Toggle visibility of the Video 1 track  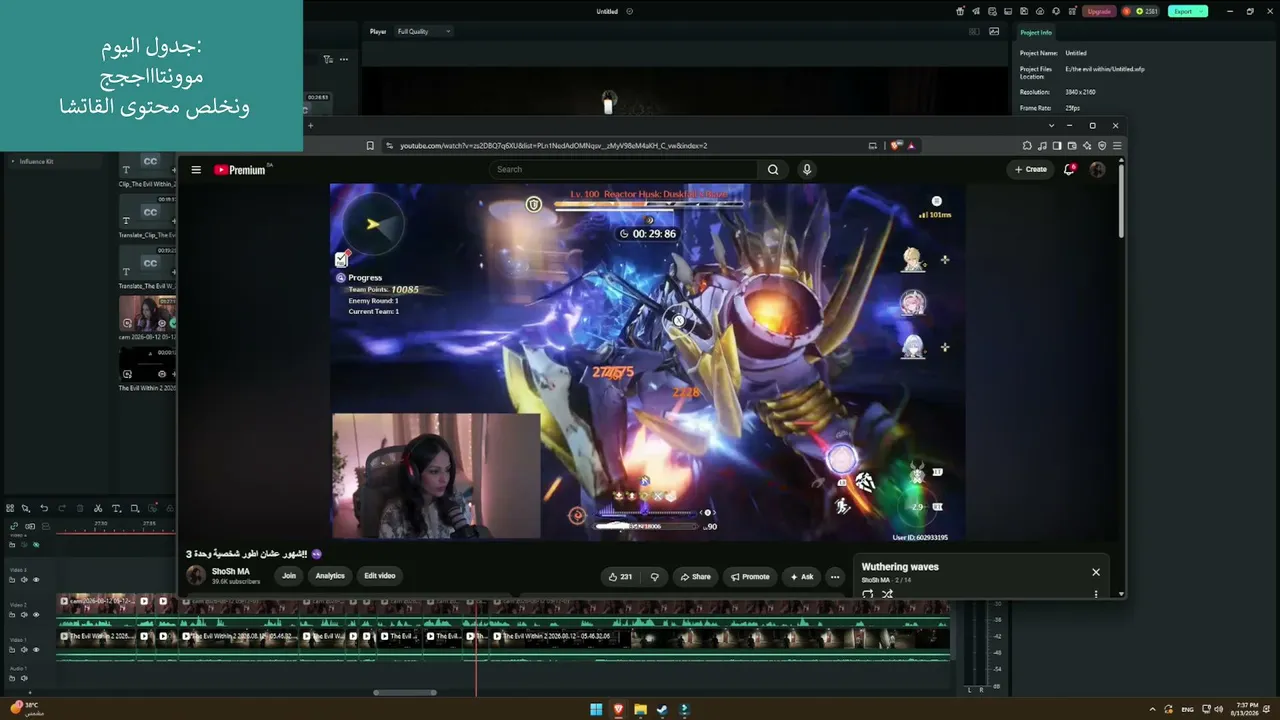[36, 650]
